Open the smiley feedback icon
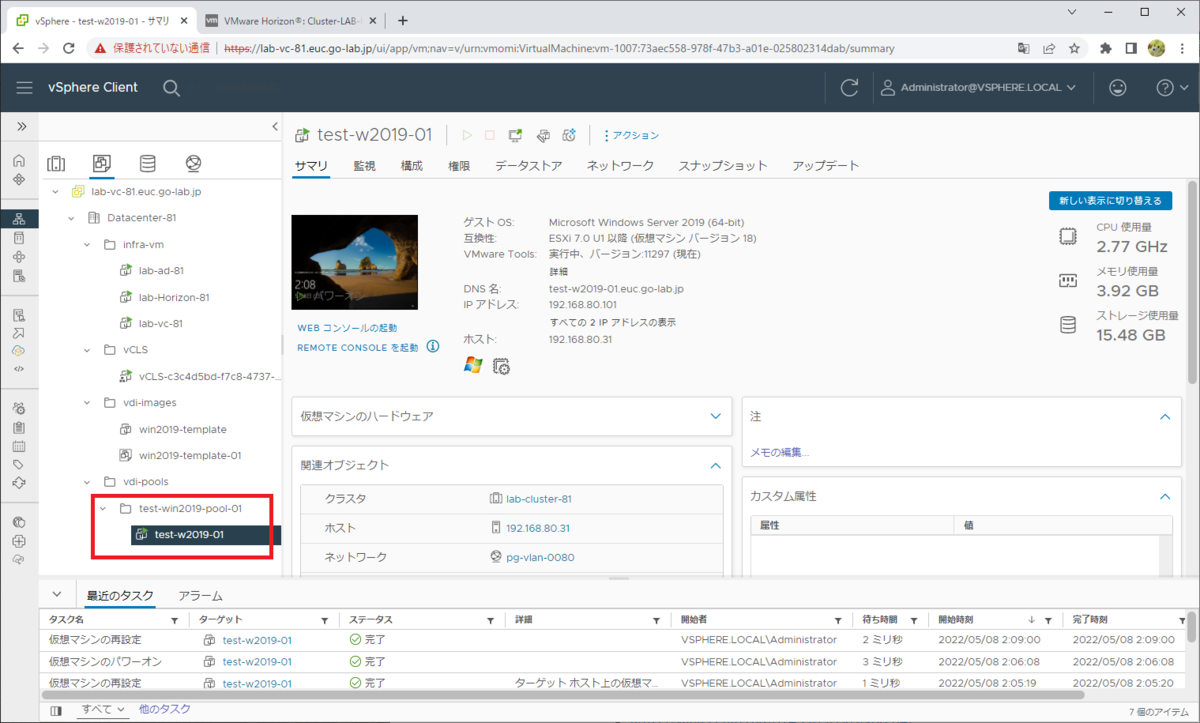Image resolution: width=1200 pixels, height=723 pixels. 1117,88
